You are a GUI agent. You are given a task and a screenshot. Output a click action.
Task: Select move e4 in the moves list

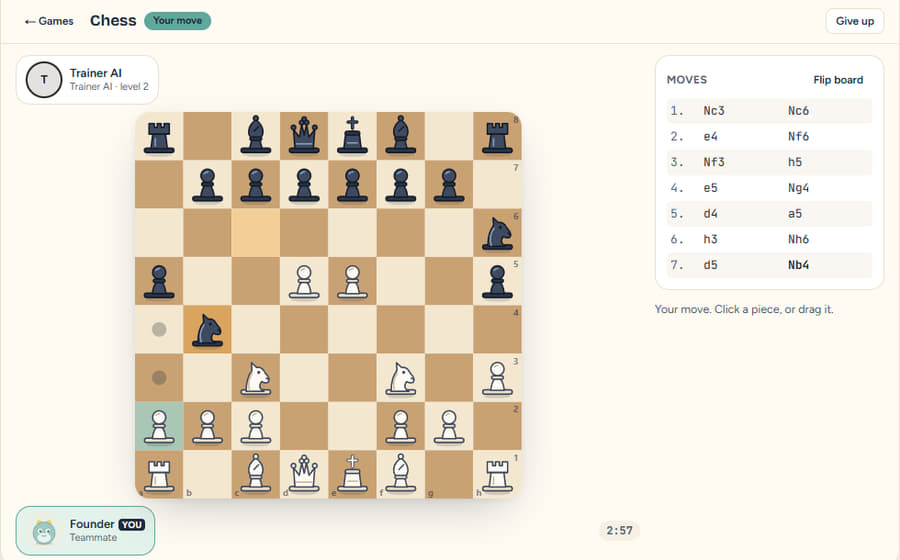[x=711, y=137]
